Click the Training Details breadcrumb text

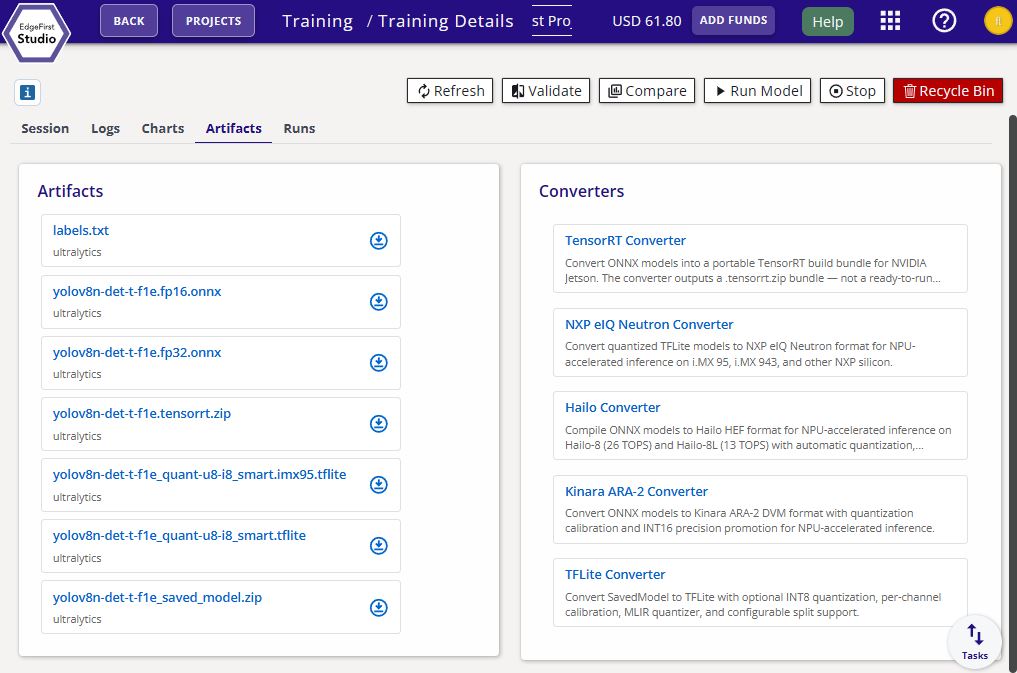coord(446,21)
